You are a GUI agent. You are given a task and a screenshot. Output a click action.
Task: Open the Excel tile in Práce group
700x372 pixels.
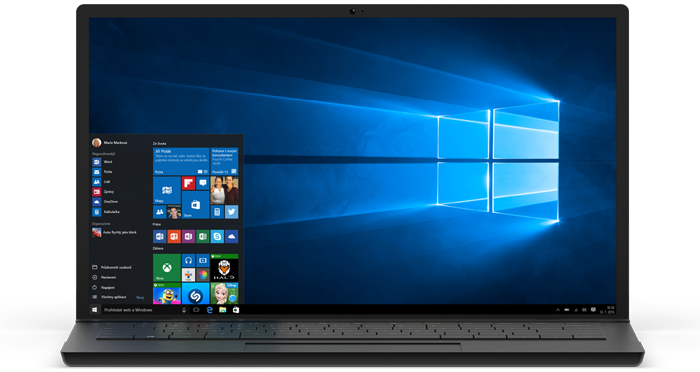point(203,236)
